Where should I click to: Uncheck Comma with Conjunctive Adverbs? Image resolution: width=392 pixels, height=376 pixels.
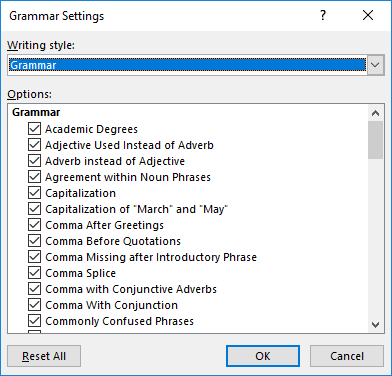point(34,289)
